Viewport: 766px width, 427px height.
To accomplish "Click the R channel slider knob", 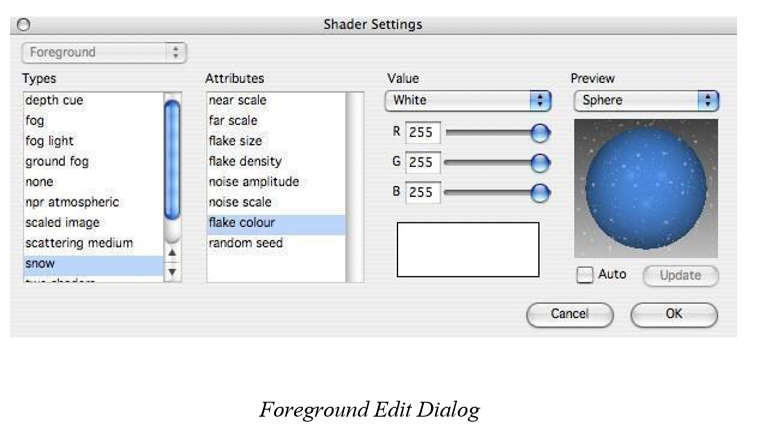I will coord(540,133).
